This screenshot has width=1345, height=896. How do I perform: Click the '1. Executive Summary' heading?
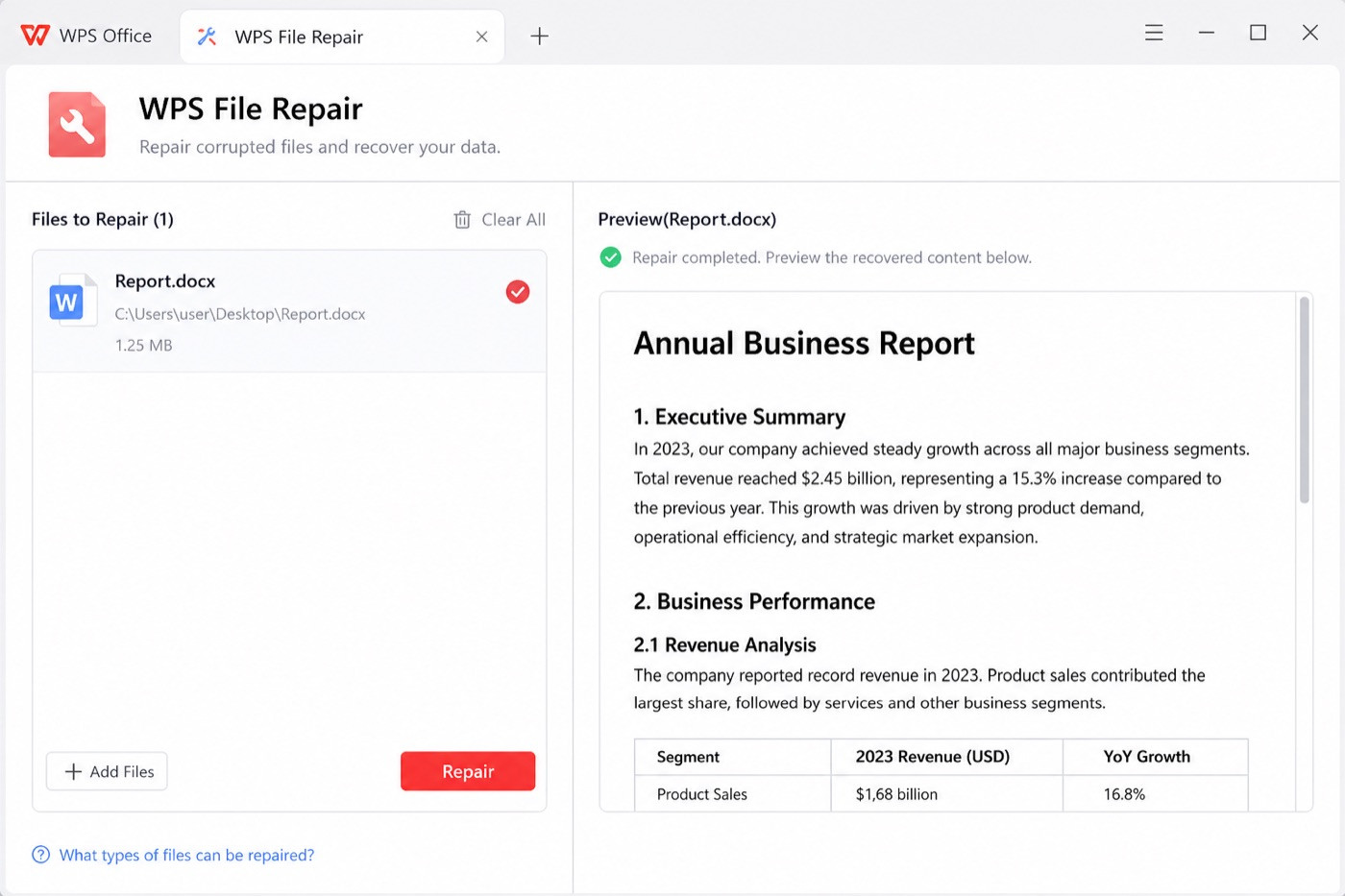tap(740, 417)
